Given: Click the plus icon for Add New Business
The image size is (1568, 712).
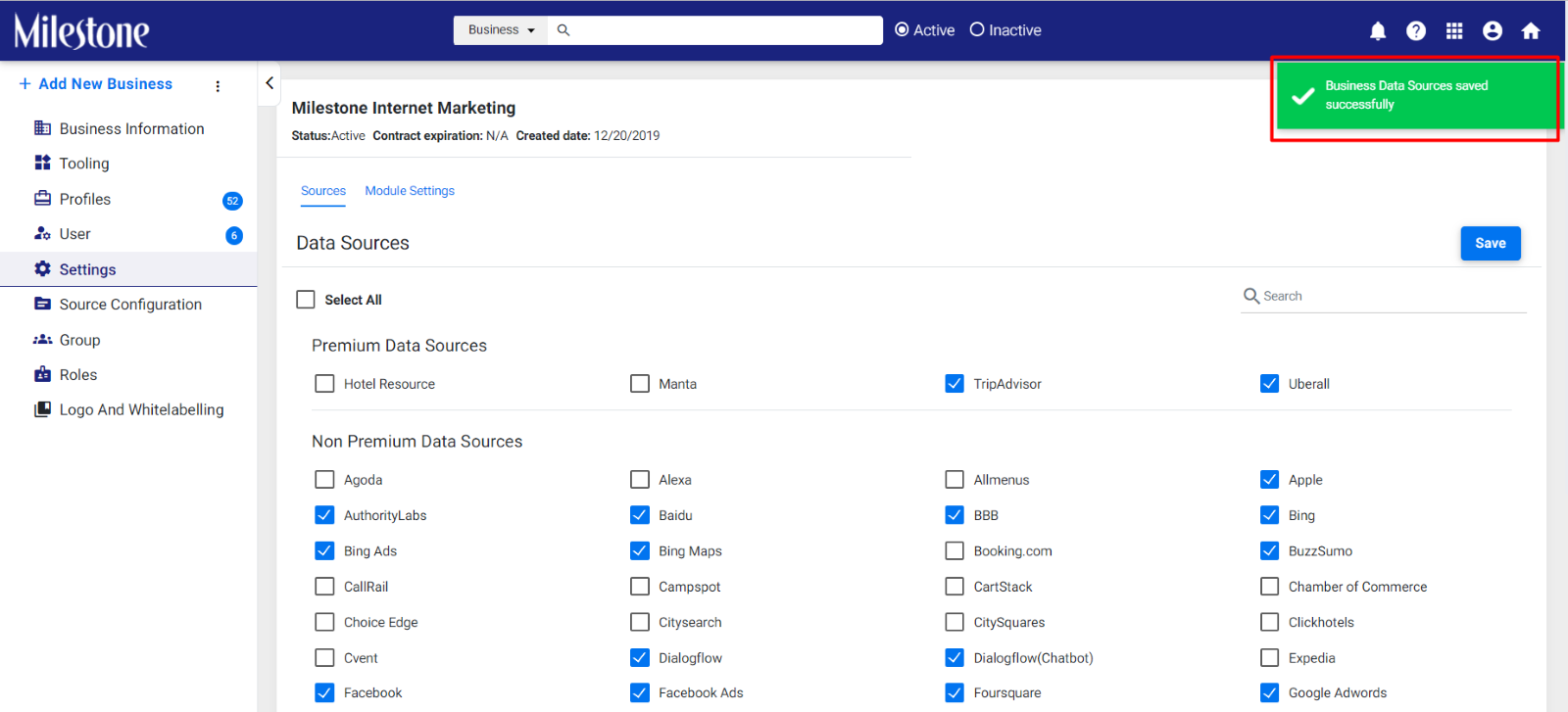Looking at the screenshot, I should coord(24,84).
